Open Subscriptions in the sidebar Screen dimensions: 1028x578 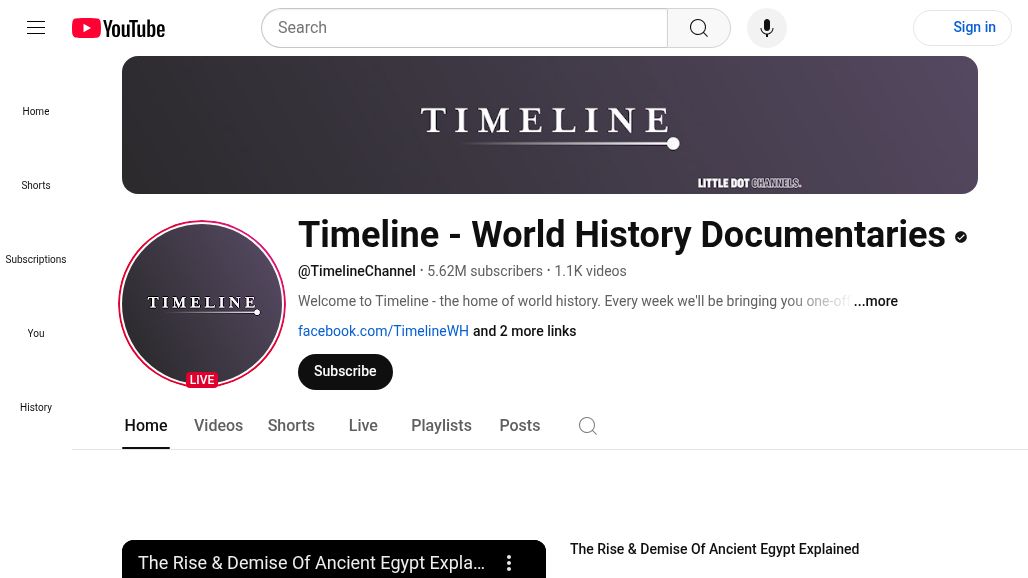pos(36,260)
